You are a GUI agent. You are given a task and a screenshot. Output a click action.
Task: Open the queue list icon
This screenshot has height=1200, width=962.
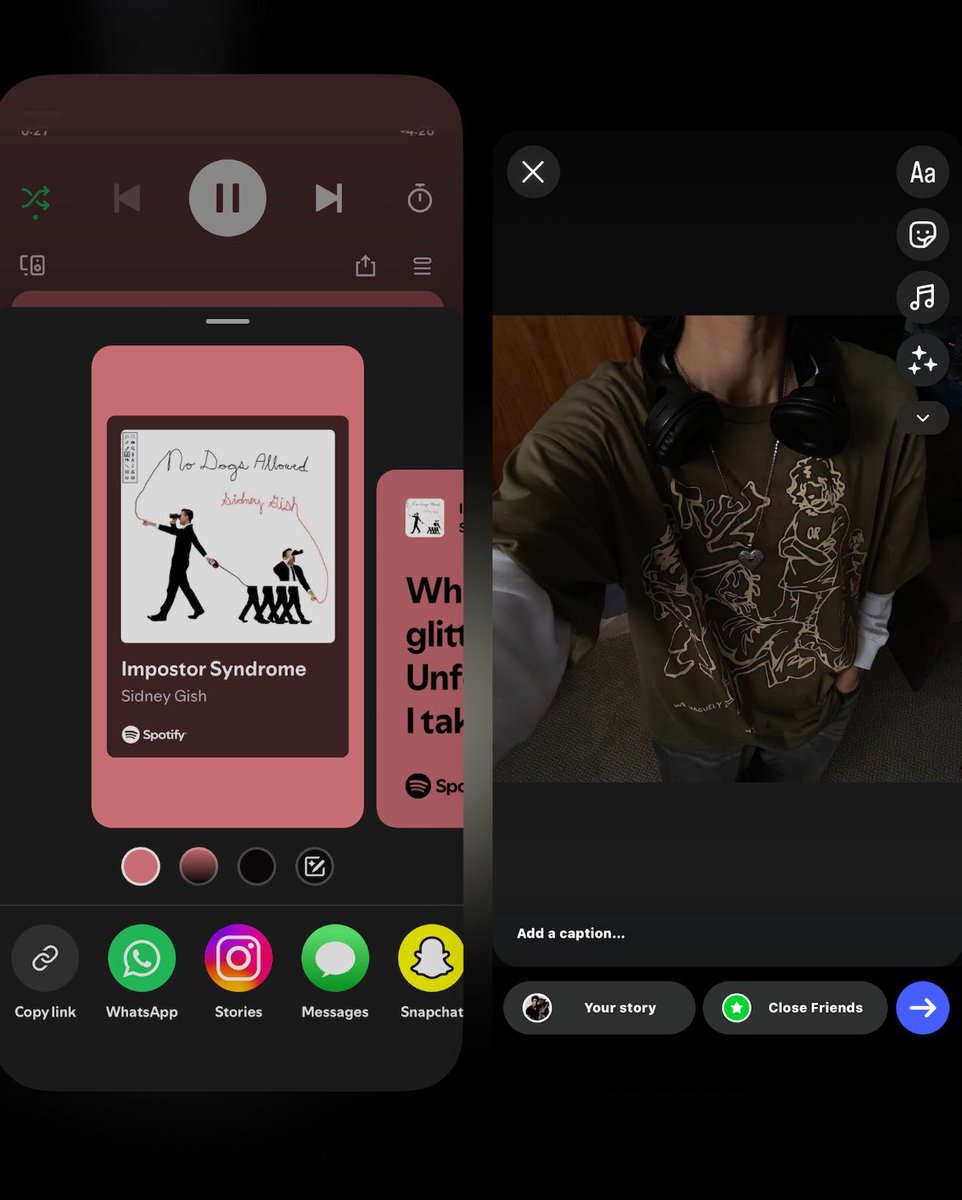point(422,266)
